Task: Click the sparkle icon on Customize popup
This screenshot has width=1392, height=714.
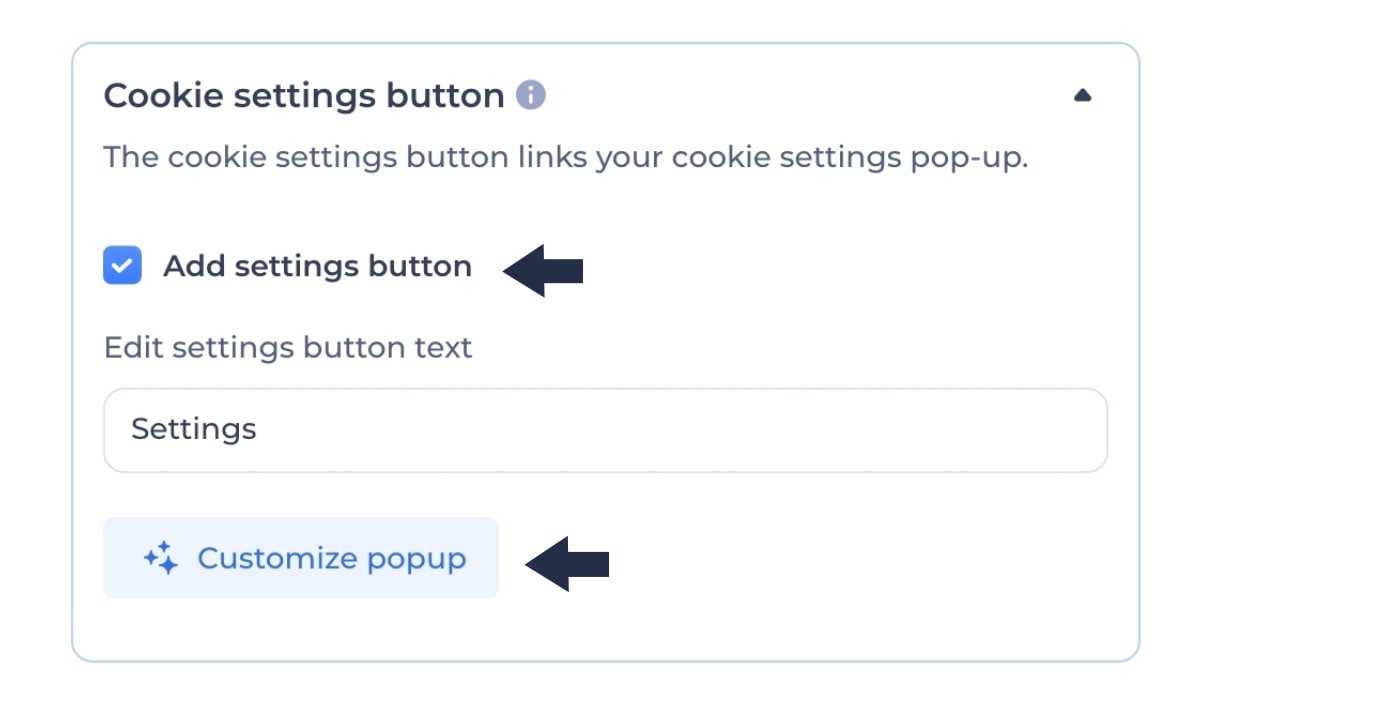Action: (160, 558)
